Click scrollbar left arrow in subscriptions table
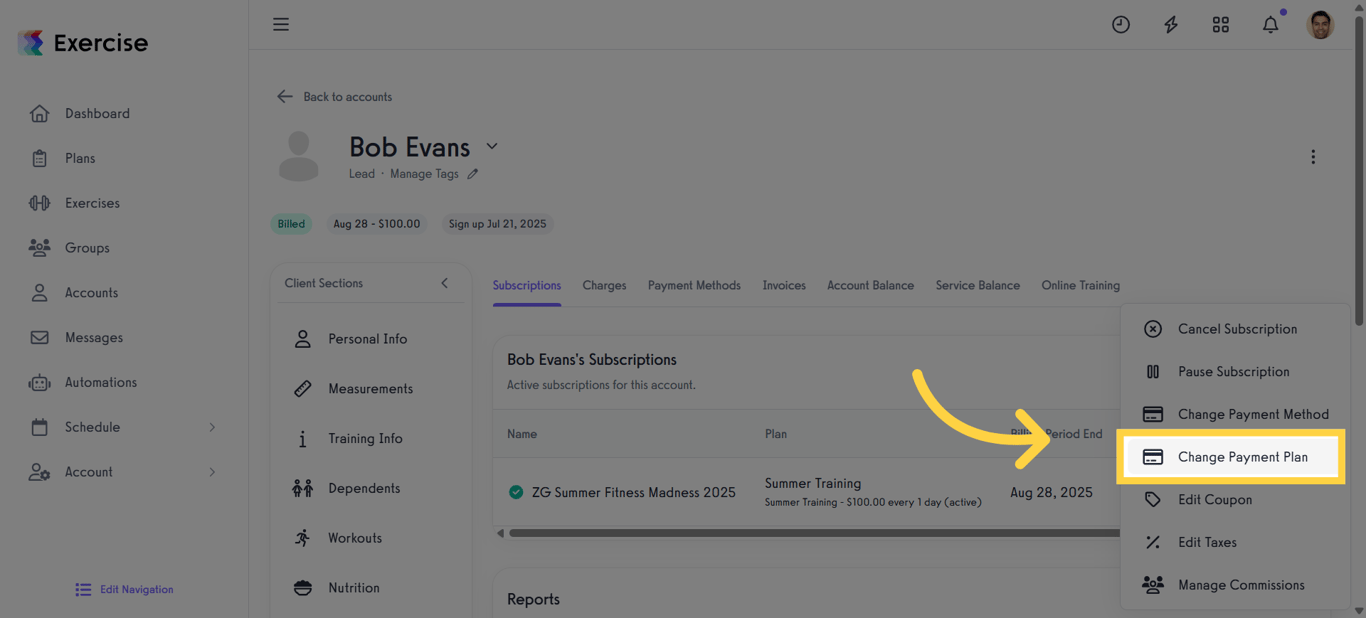 [500, 533]
